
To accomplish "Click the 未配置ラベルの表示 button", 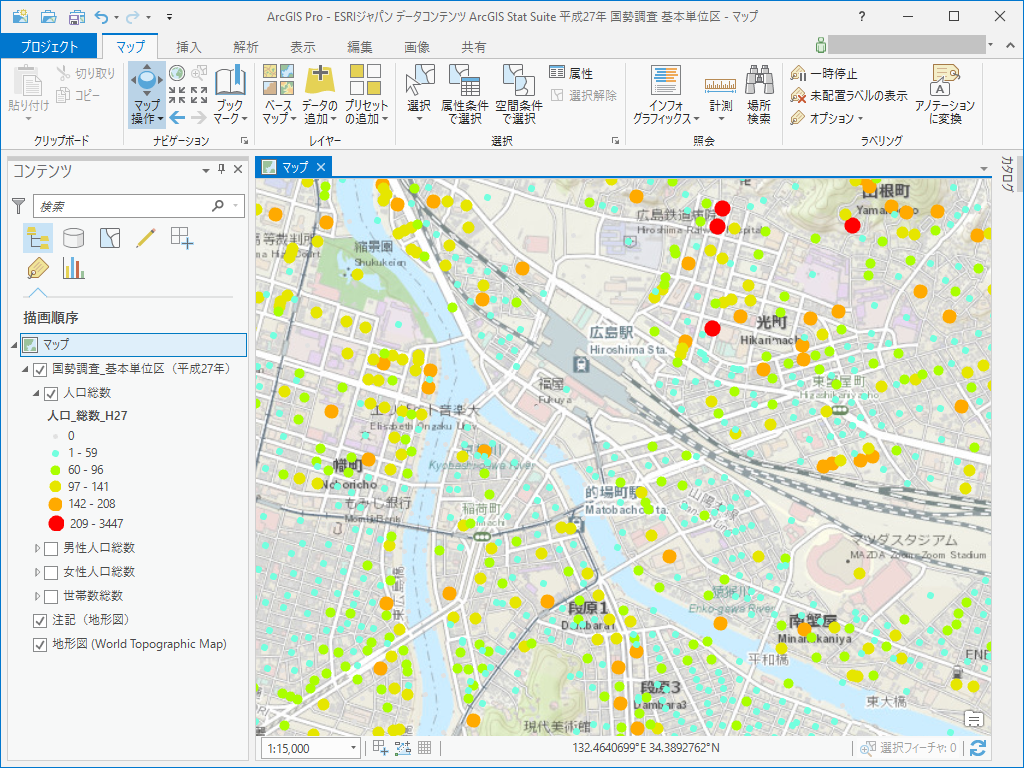I will [x=849, y=96].
